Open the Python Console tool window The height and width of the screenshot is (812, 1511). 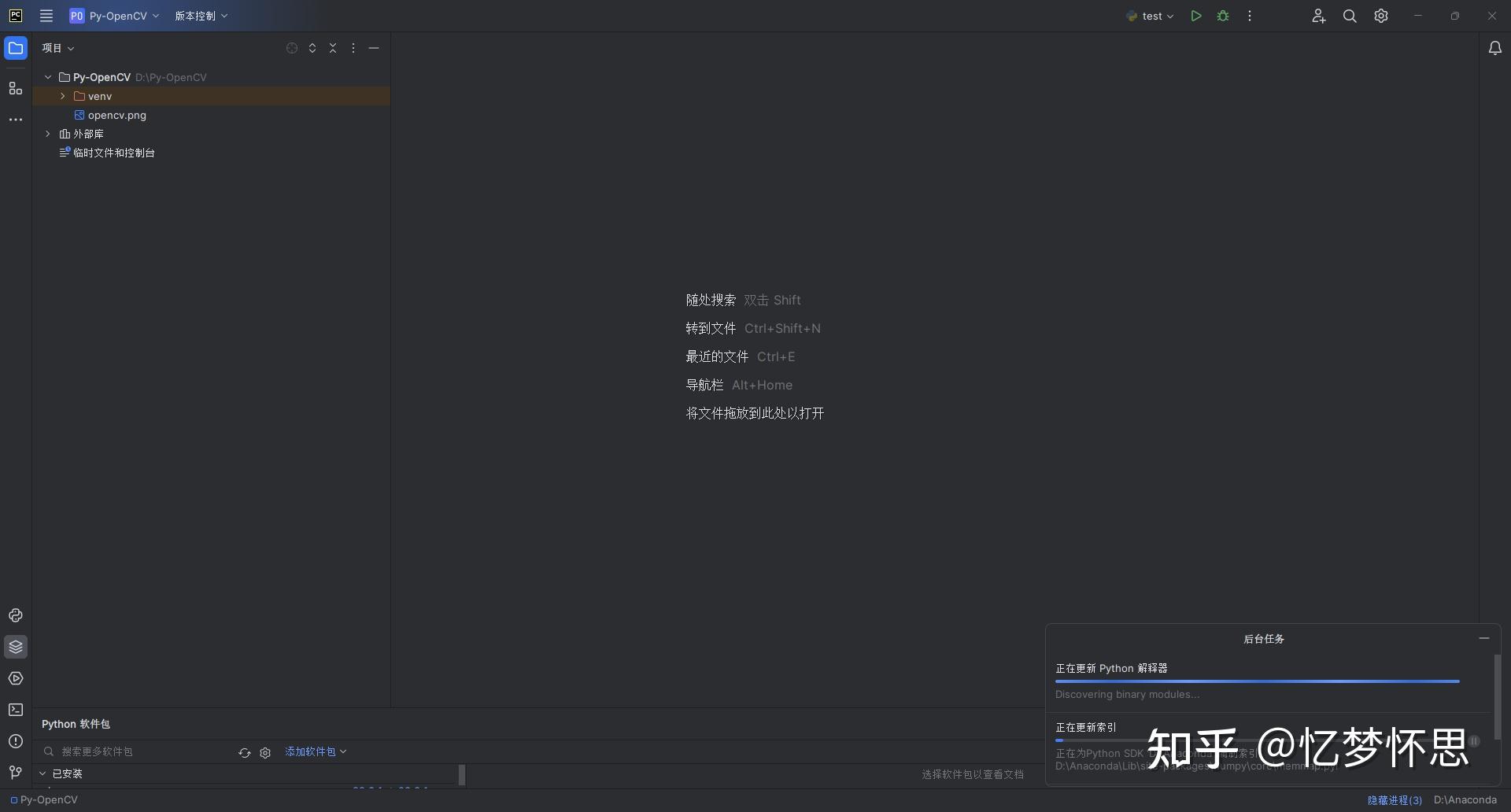16,615
